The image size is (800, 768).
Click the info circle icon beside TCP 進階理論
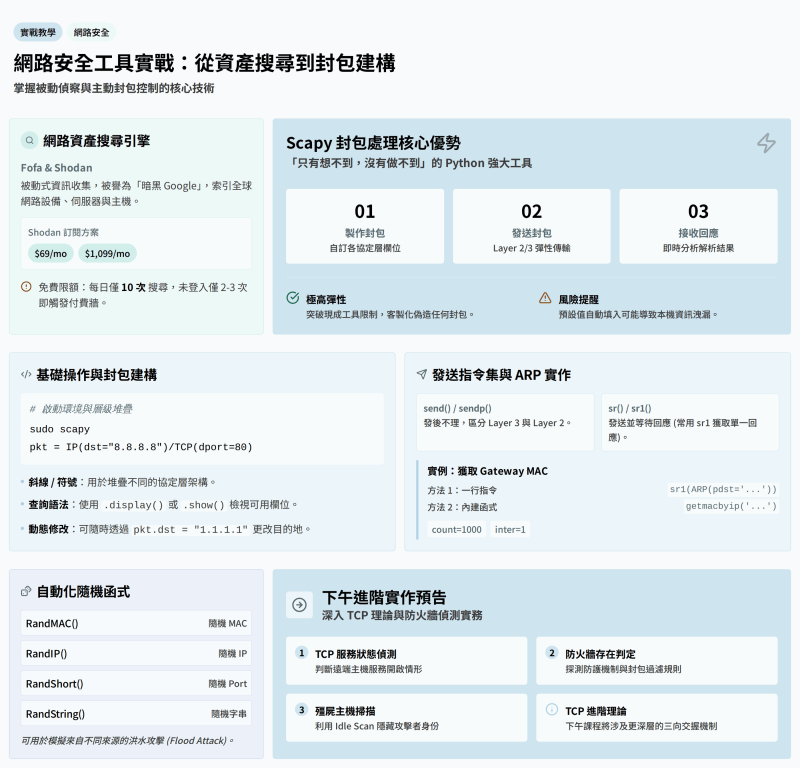[x=552, y=709]
